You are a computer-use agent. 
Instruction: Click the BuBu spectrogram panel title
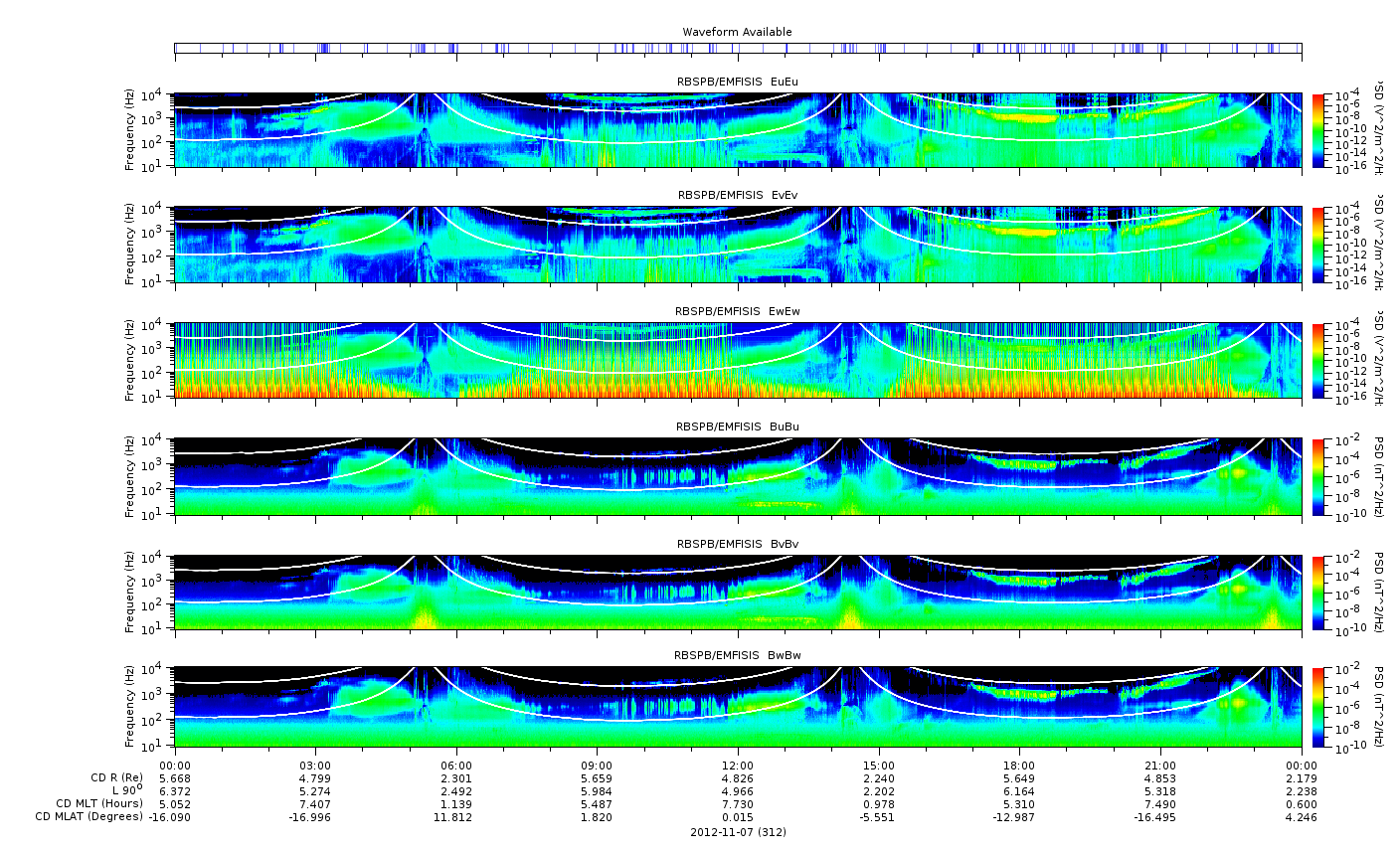737,427
